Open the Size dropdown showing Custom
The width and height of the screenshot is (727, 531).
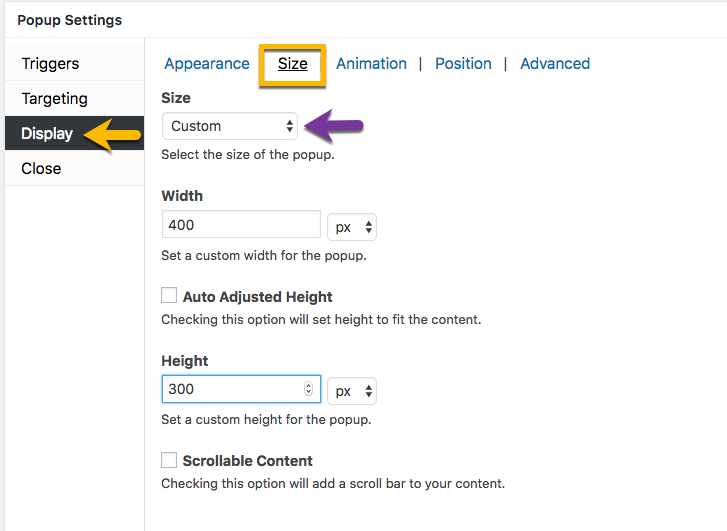(x=230, y=126)
